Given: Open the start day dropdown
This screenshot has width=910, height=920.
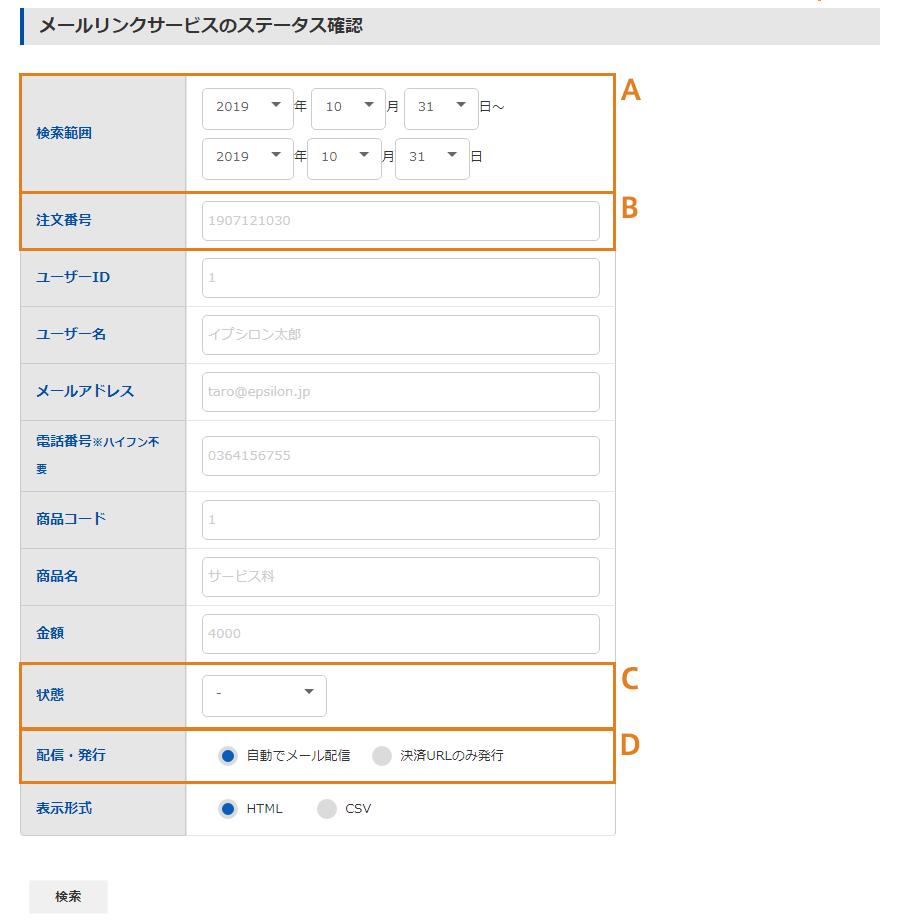Looking at the screenshot, I should (441, 109).
